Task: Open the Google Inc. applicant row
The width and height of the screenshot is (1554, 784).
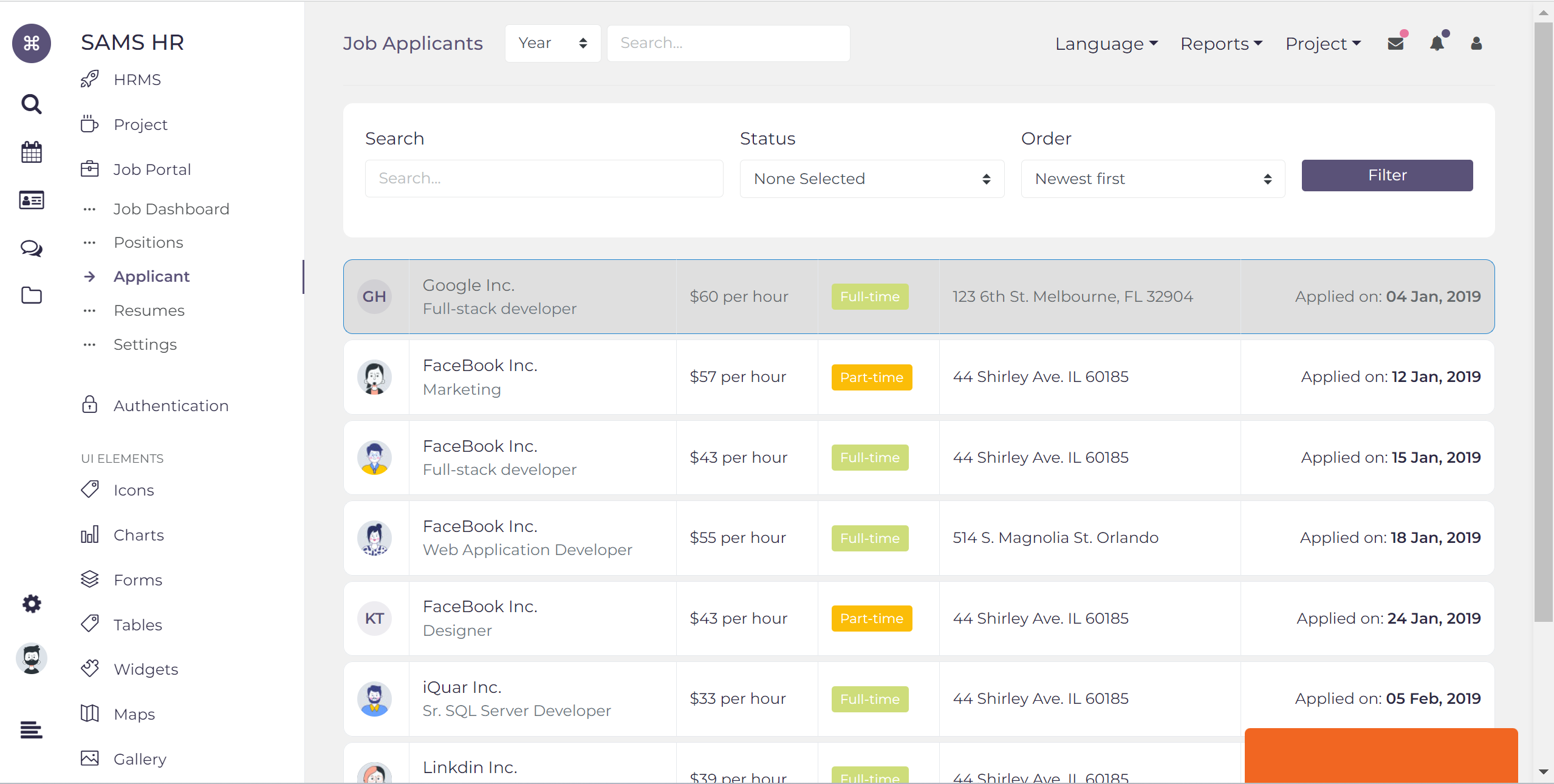Action: coord(919,296)
